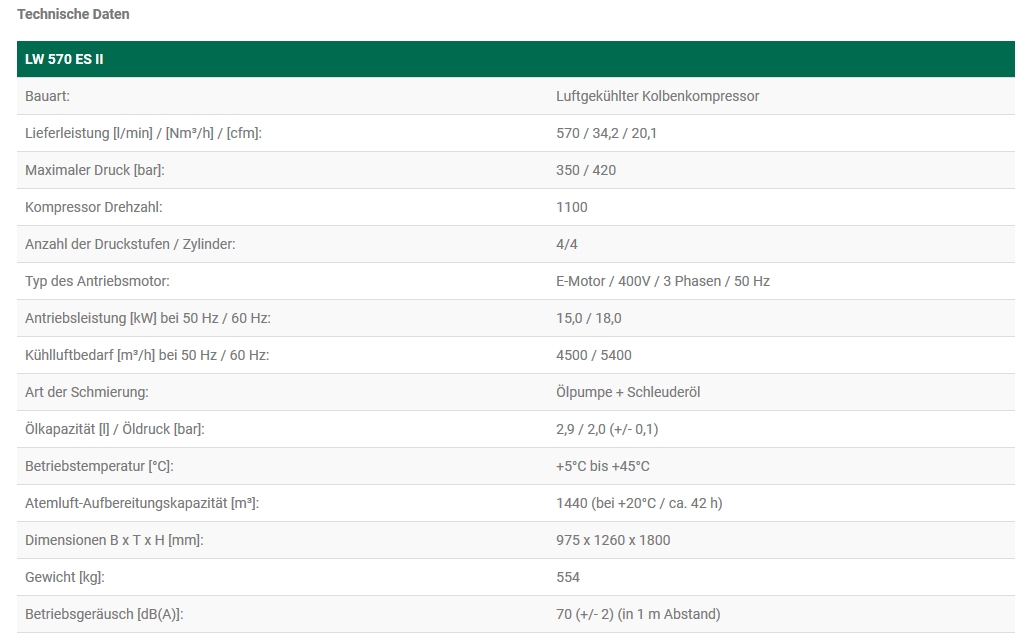
Task: Click the 'Art der Schmierung:' label
Action: [86, 392]
